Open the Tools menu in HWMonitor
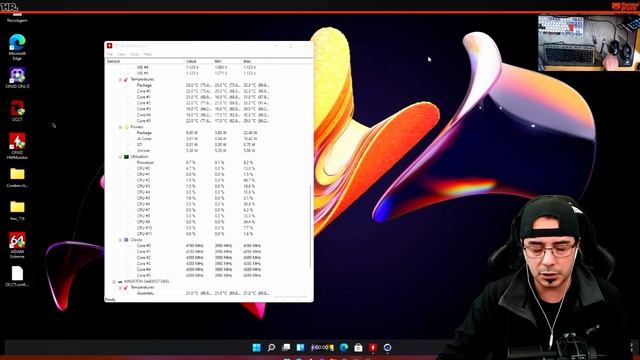This screenshot has height=360, width=640. (134, 54)
